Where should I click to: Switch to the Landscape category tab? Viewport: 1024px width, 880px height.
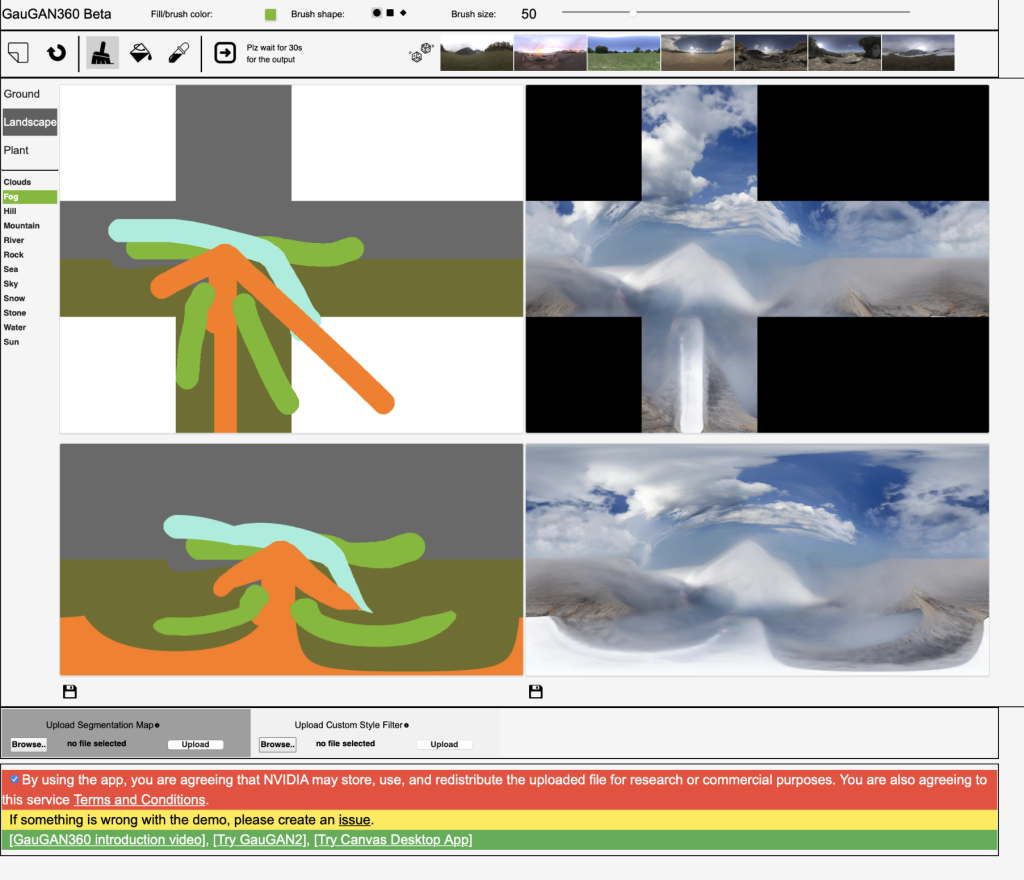[x=29, y=122]
